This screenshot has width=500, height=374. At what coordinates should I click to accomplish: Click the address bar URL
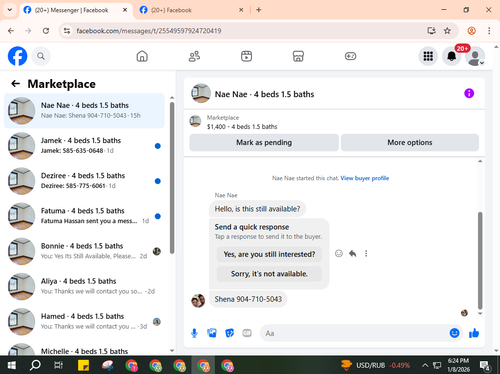click(149, 31)
